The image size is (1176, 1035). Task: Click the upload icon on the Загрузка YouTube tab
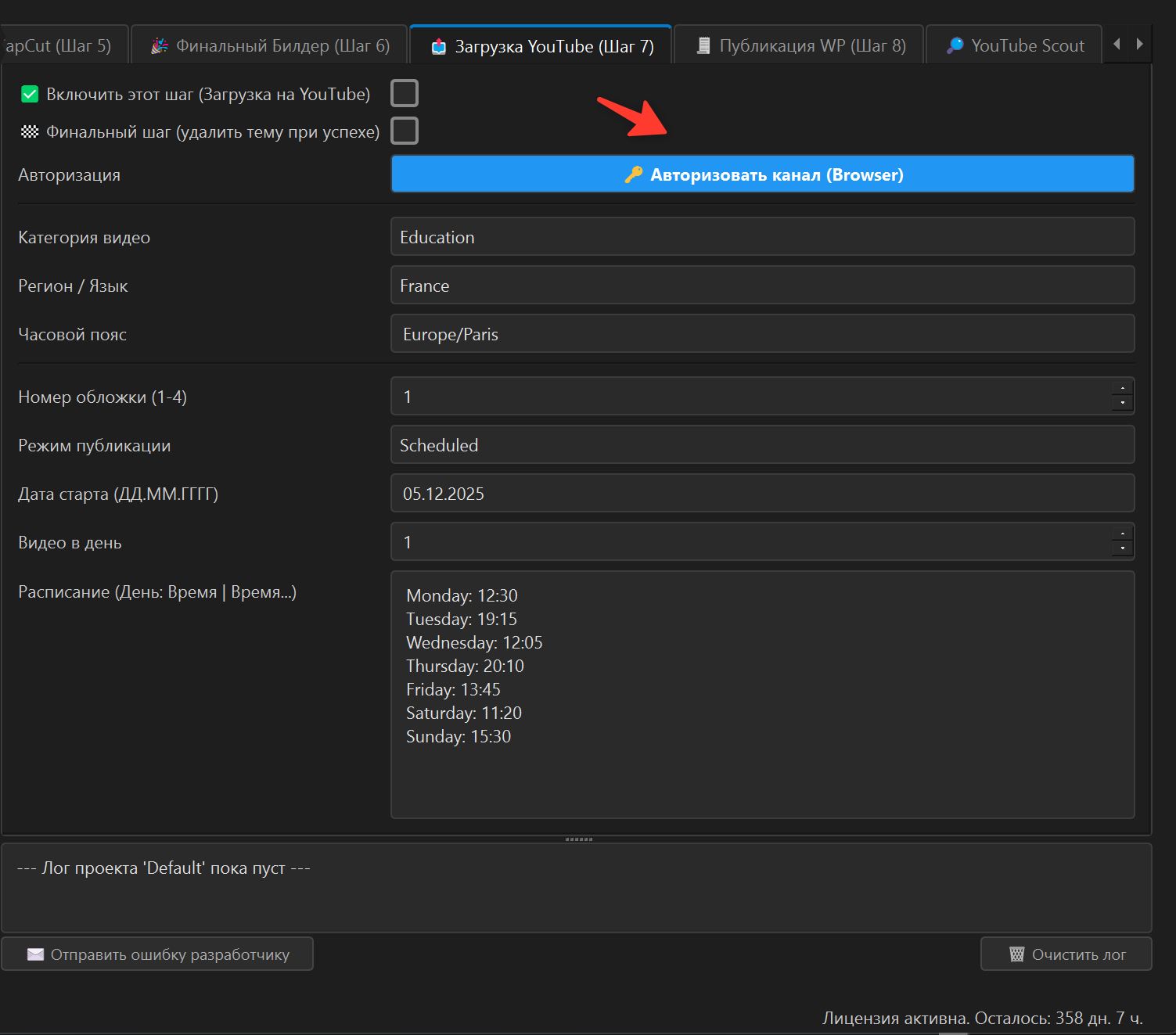(439, 47)
